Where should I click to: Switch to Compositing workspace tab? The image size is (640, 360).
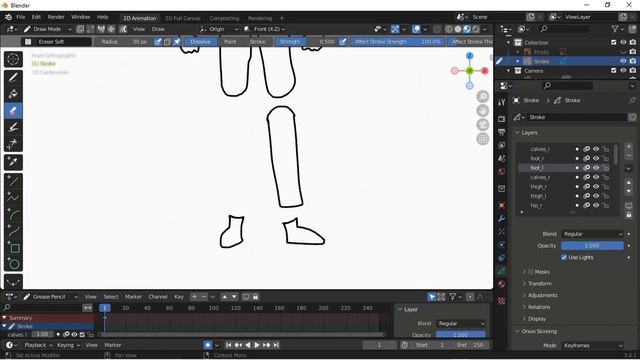224,18
